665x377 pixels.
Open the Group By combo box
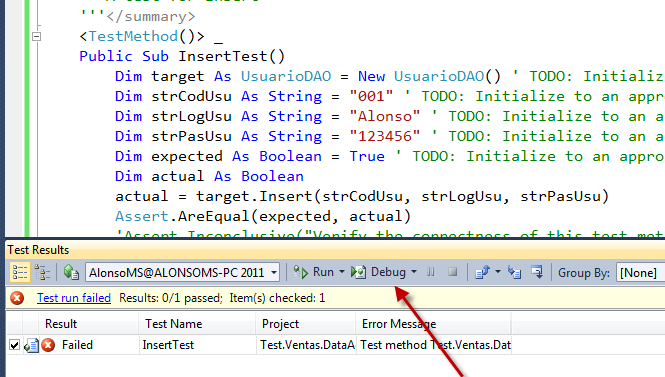click(x=640, y=272)
